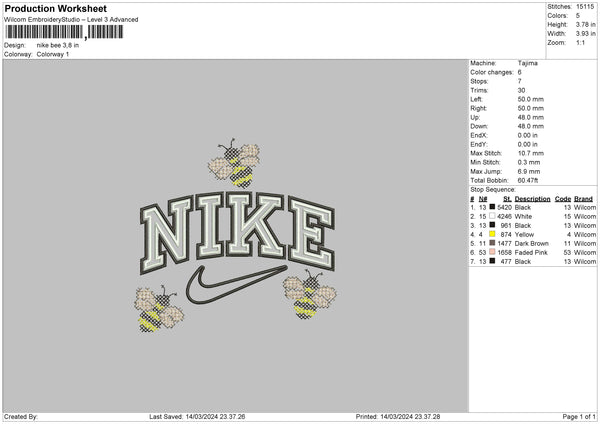
Task: Click the 'Created By:' footer label
Action: click(x=21, y=416)
